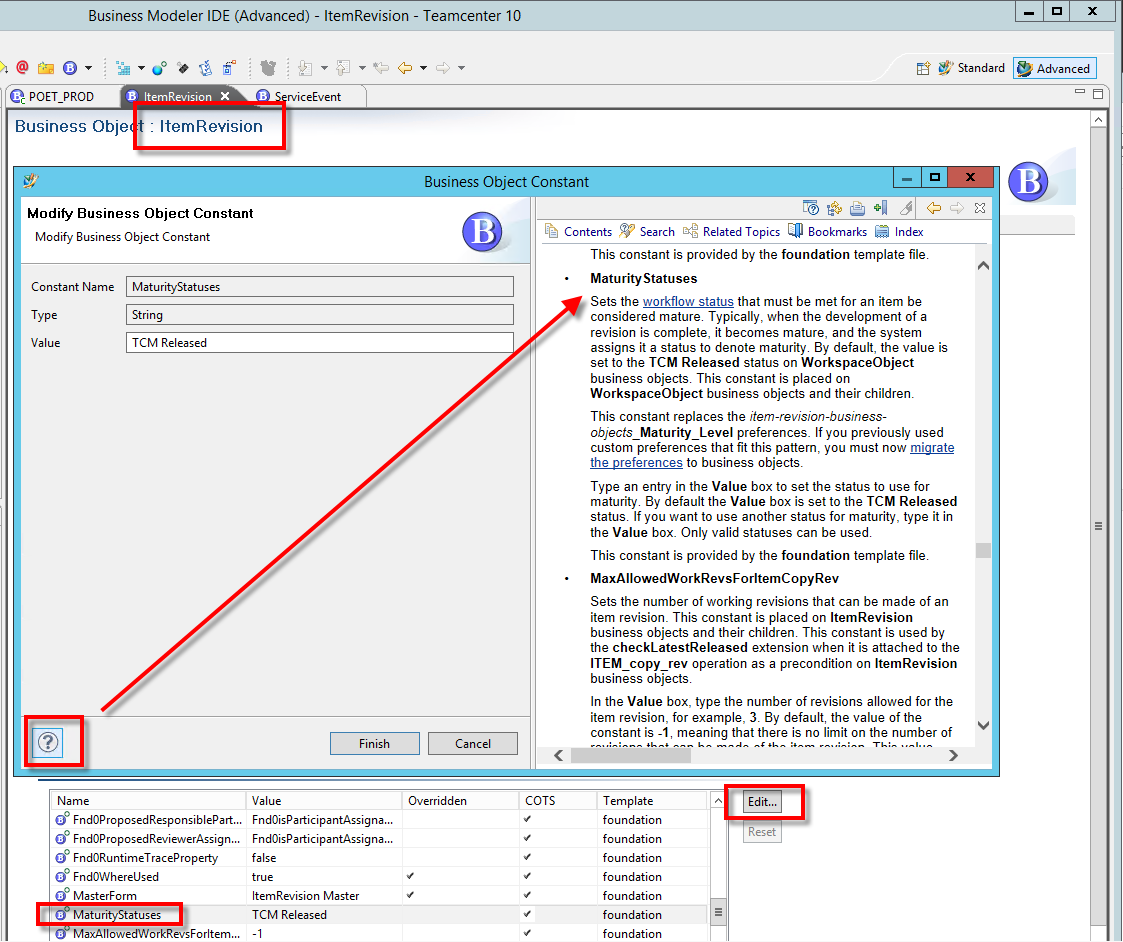
Task: Click the Template column header
Action: coord(652,800)
